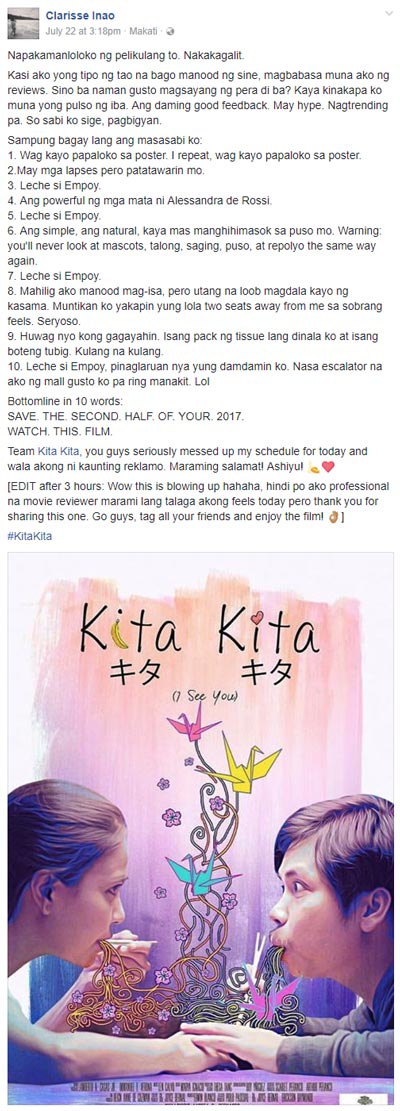Image resolution: width=400 pixels, height=1111 pixels.
Task: Expand the post options chevron menu
Action: [388, 13]
